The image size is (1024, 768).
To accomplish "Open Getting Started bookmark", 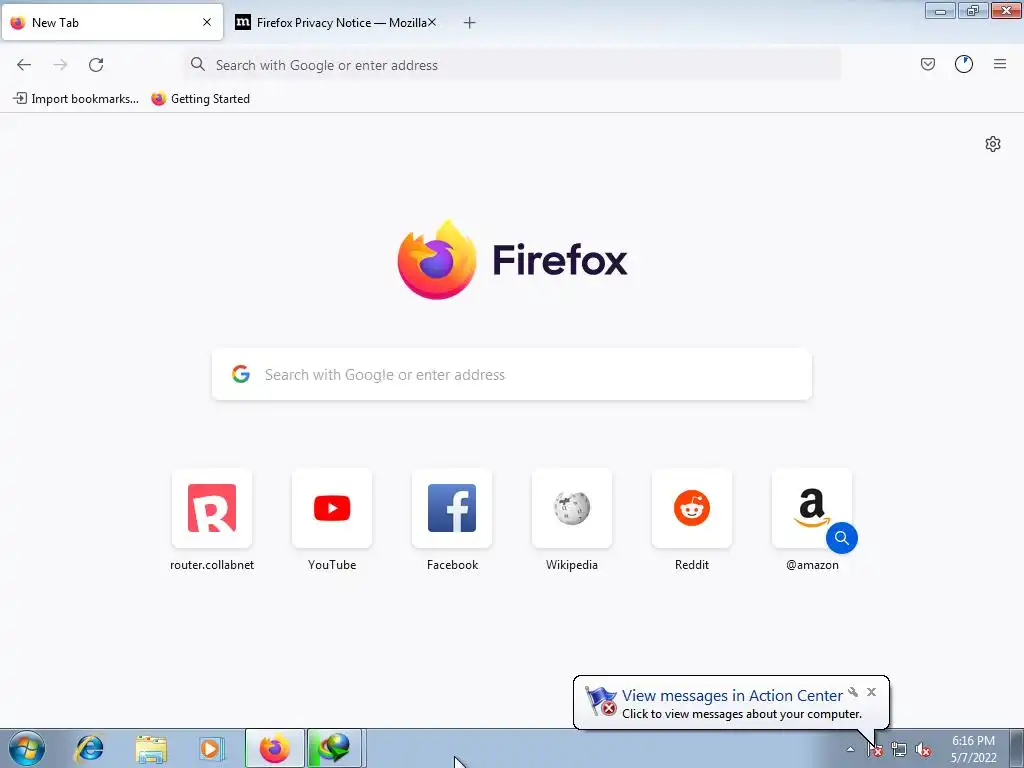I will pyautogui.click(x=200, y=99).
